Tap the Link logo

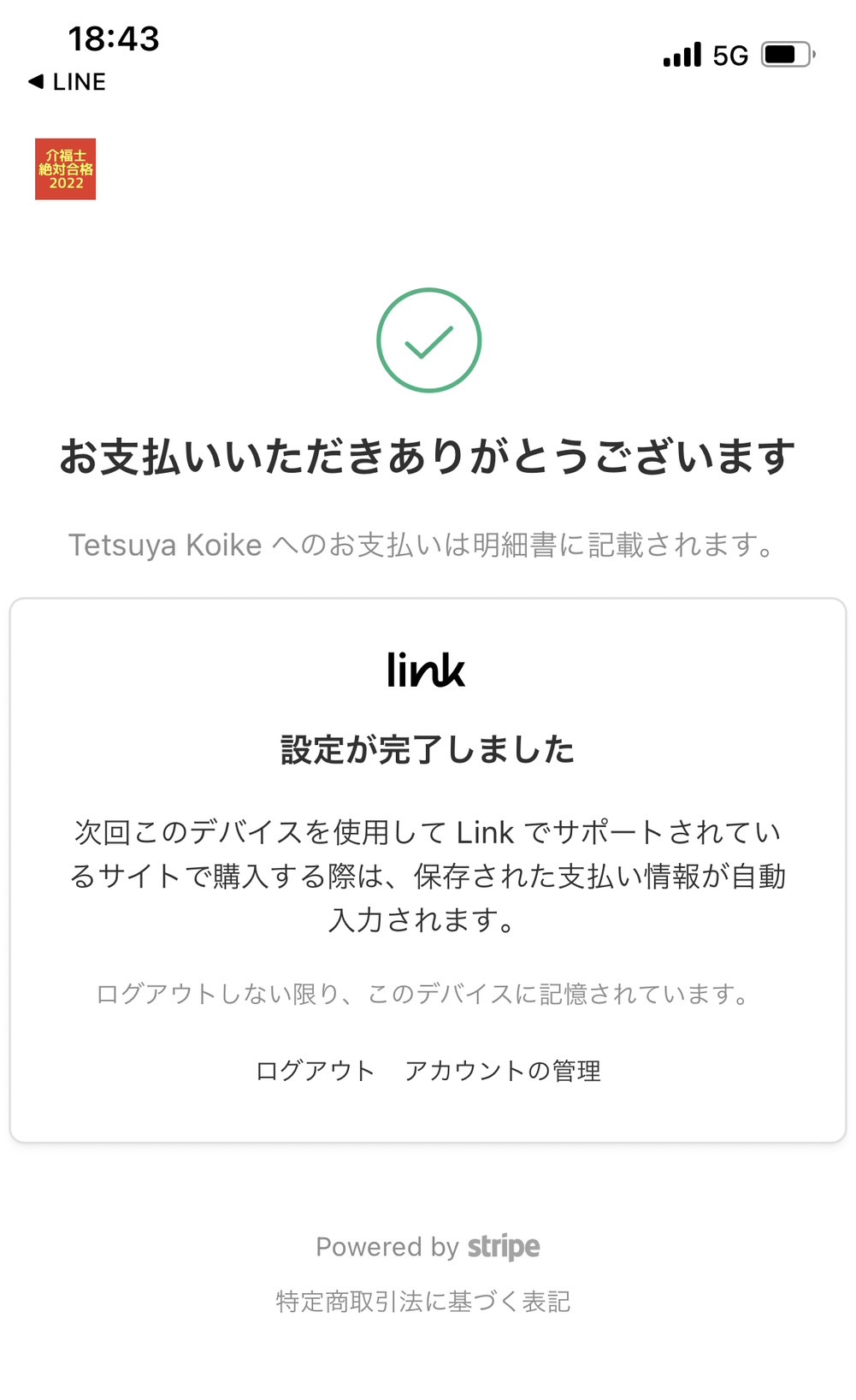(x=426, y=670)
